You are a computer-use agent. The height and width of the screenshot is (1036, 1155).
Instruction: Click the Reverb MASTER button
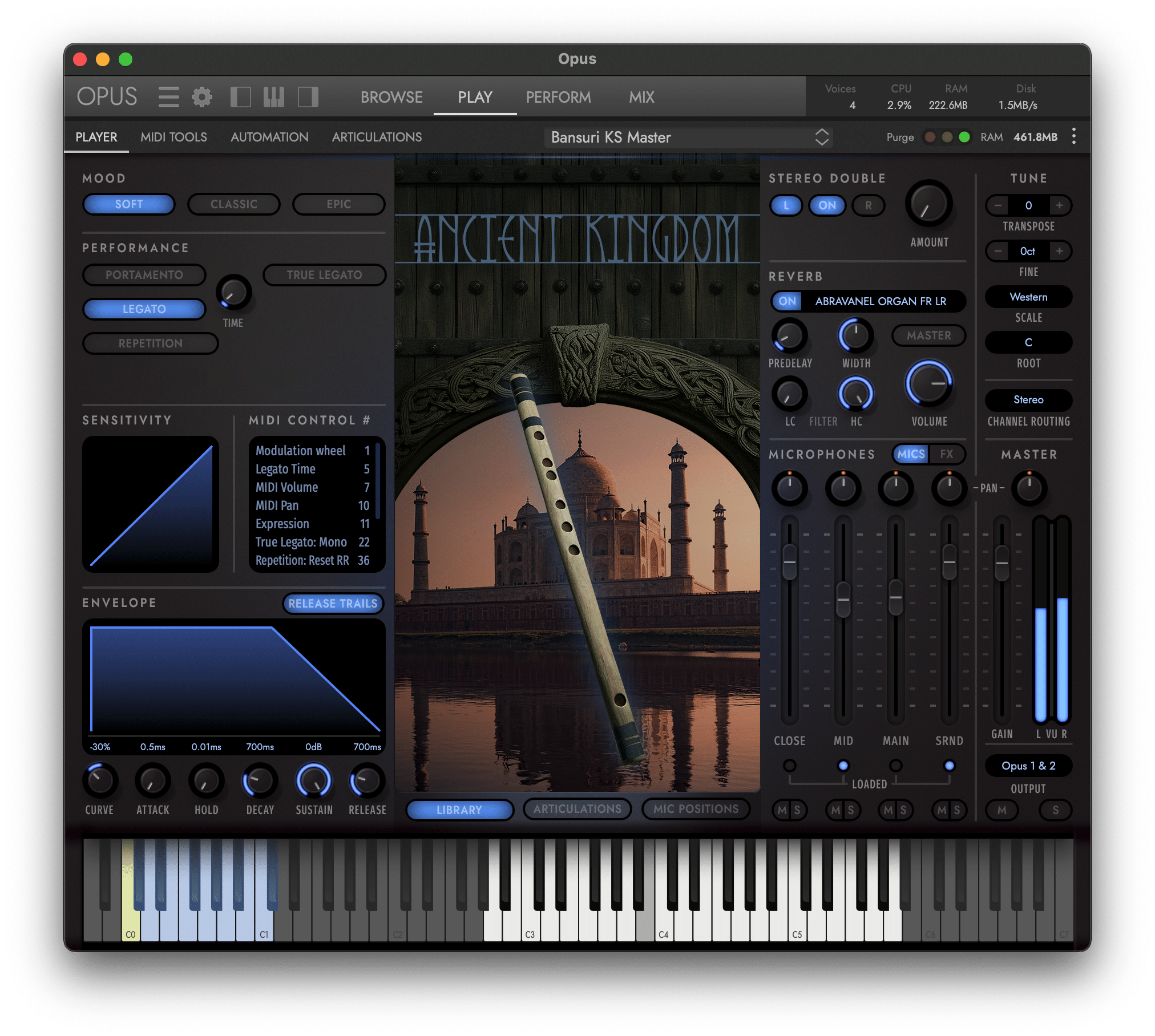928,335
